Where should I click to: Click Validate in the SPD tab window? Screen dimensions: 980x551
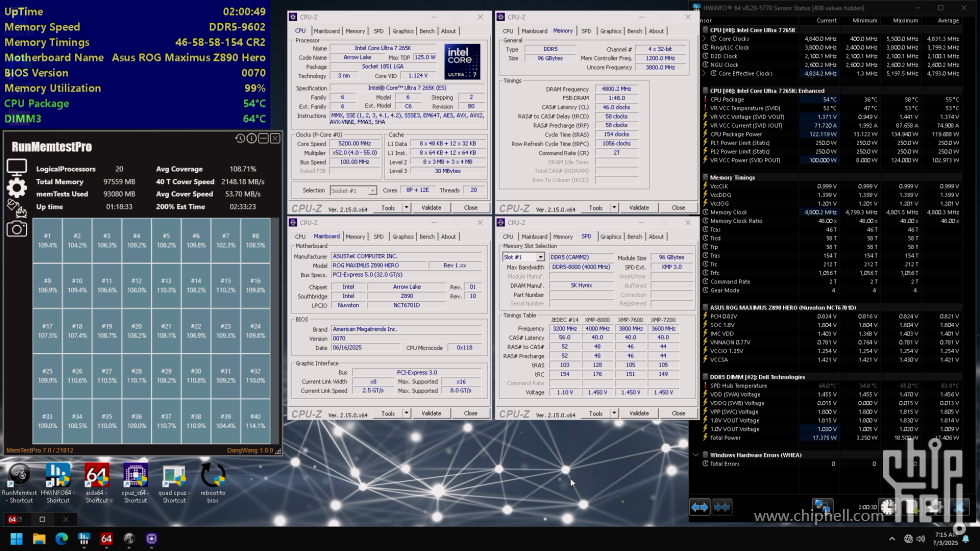639,413
